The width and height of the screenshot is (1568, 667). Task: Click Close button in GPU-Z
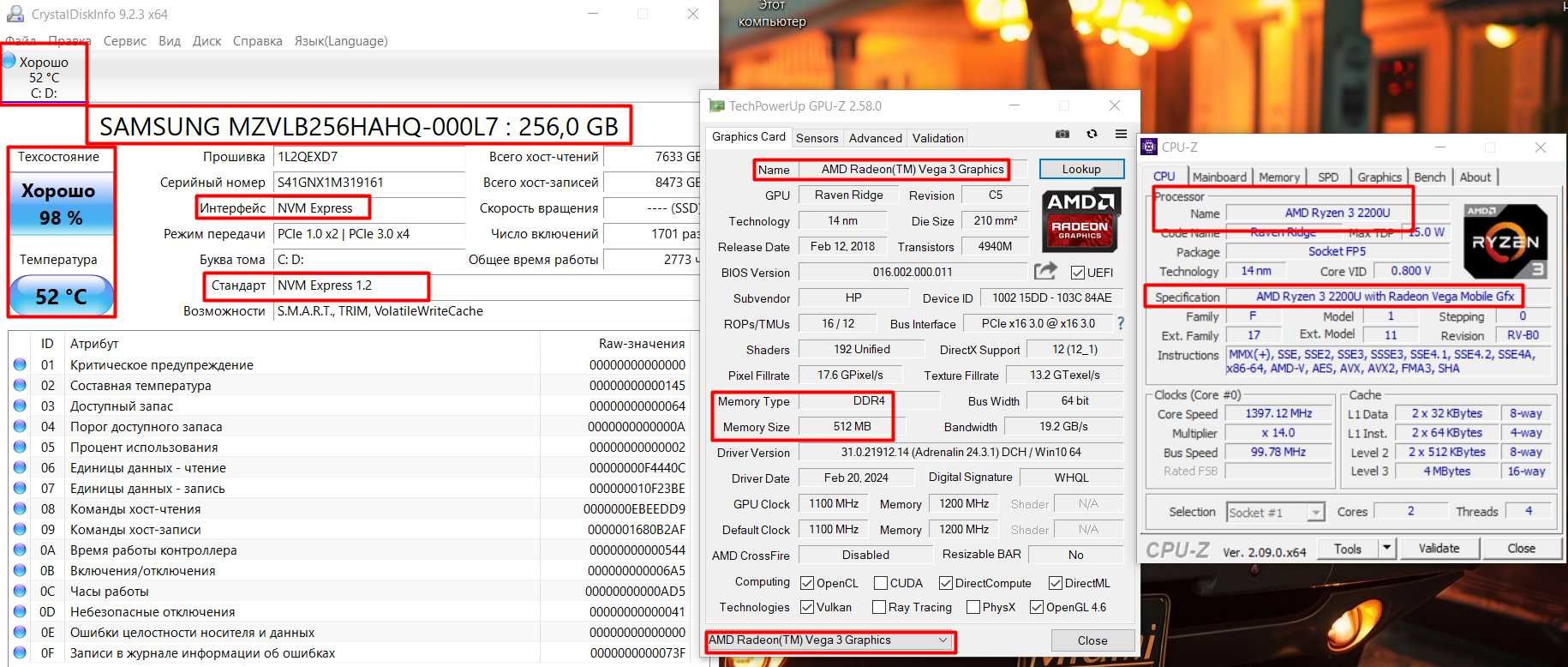coord(1092,640)
